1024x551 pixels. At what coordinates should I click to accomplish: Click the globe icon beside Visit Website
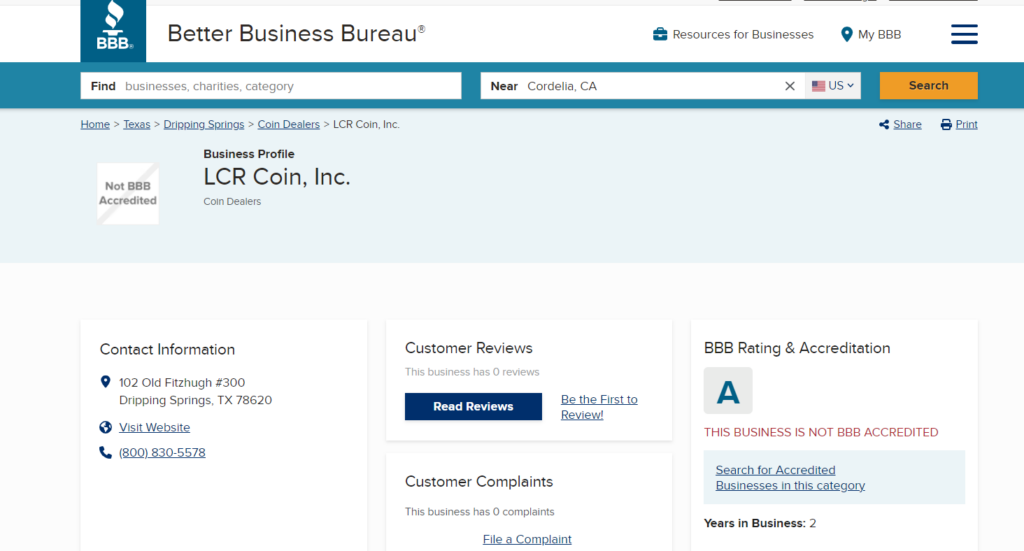(x=105, y=427)
